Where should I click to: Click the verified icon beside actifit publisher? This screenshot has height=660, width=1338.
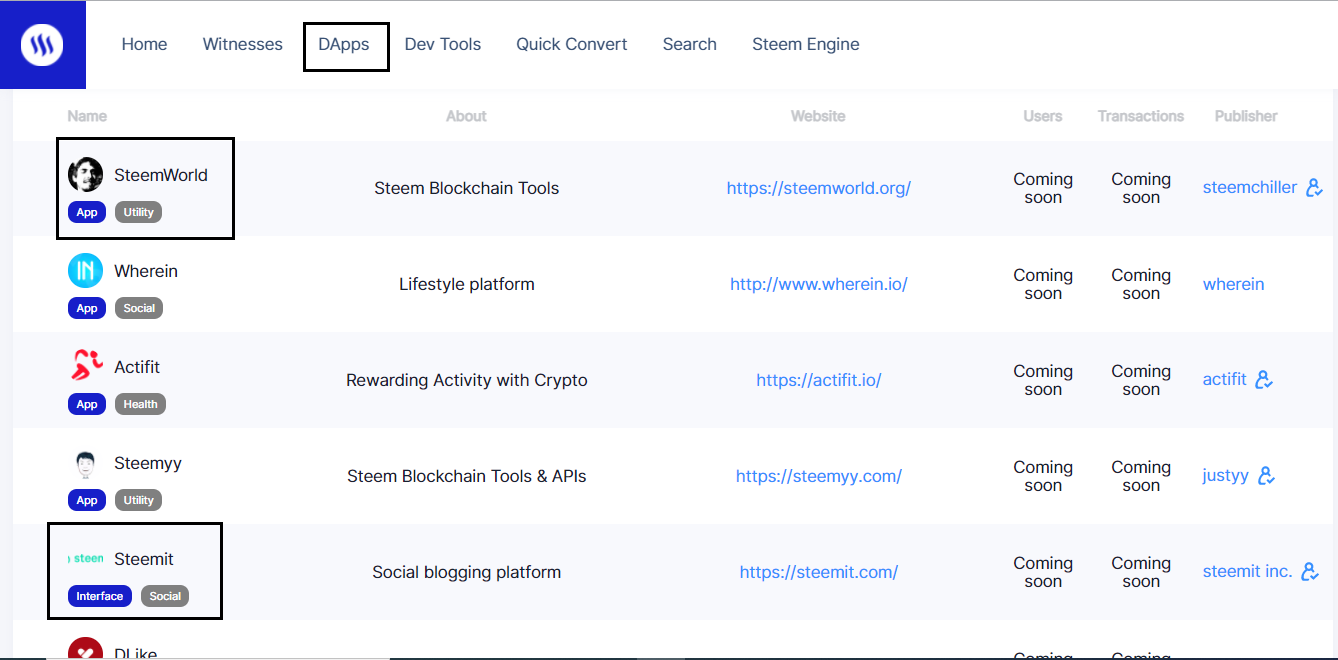[1264, 380]
